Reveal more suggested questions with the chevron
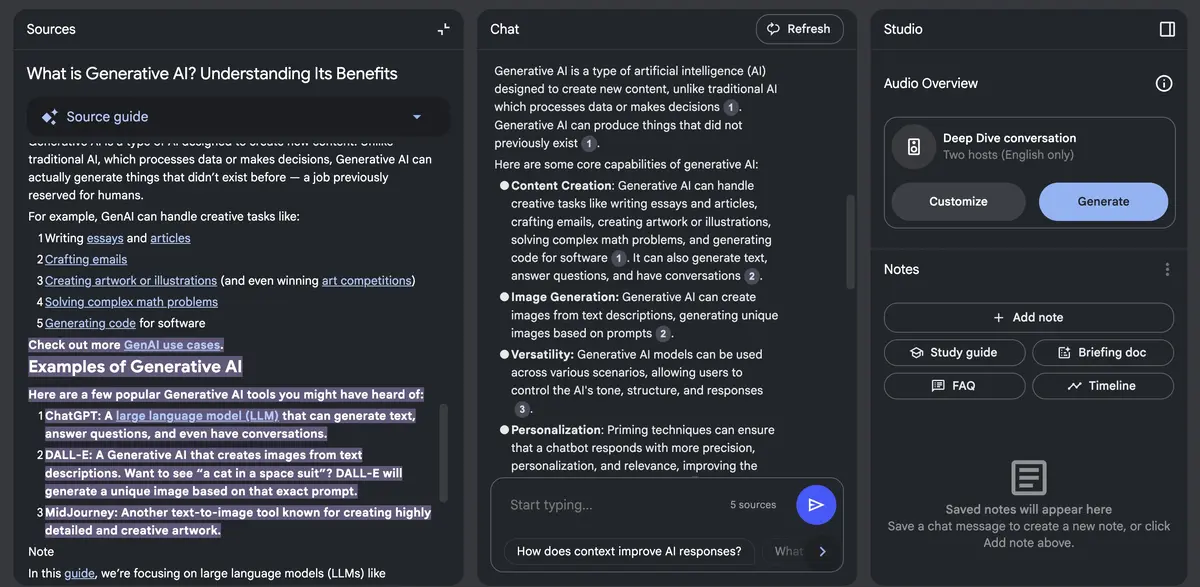The width and height of the screenshot is (1200, 587). point(822,551)
